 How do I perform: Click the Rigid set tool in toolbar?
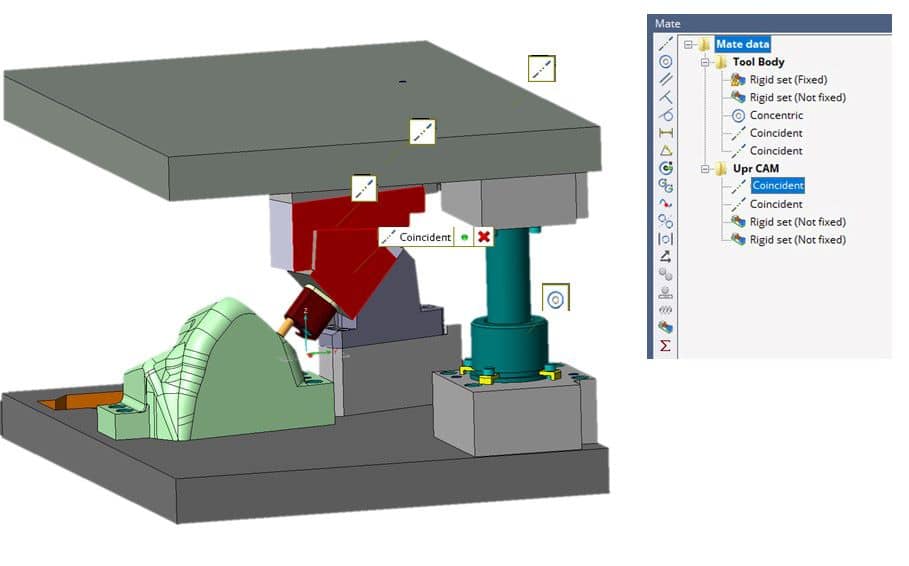[x=665, y=328]
